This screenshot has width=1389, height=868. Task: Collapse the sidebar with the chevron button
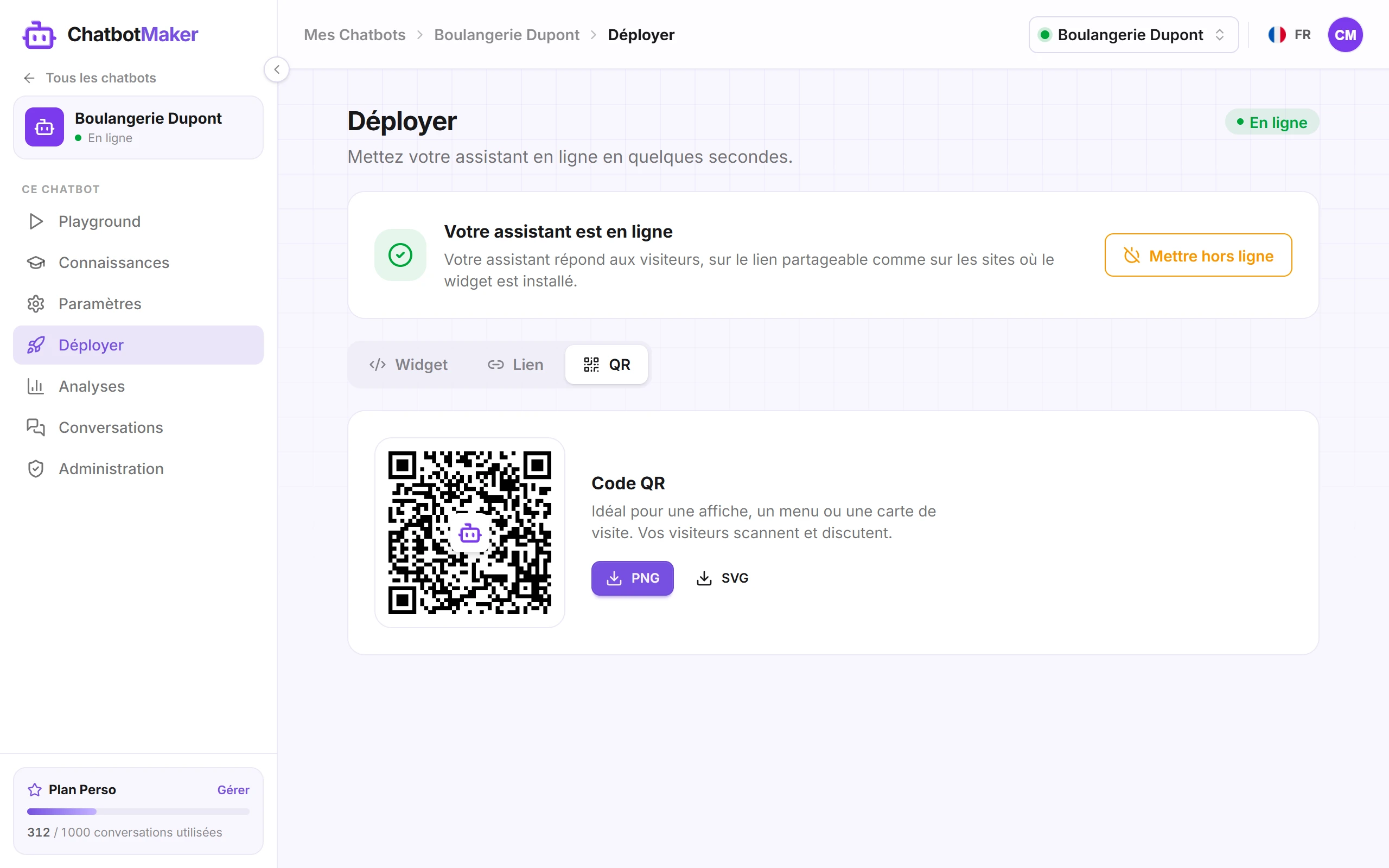click(x=277, y=69)
